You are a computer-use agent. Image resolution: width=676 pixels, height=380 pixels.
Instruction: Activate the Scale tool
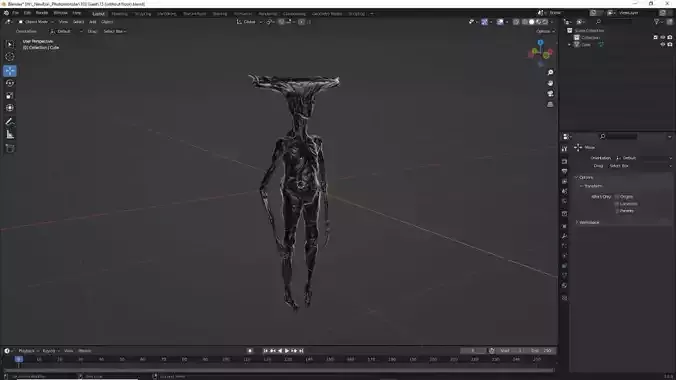coord(10,96)
